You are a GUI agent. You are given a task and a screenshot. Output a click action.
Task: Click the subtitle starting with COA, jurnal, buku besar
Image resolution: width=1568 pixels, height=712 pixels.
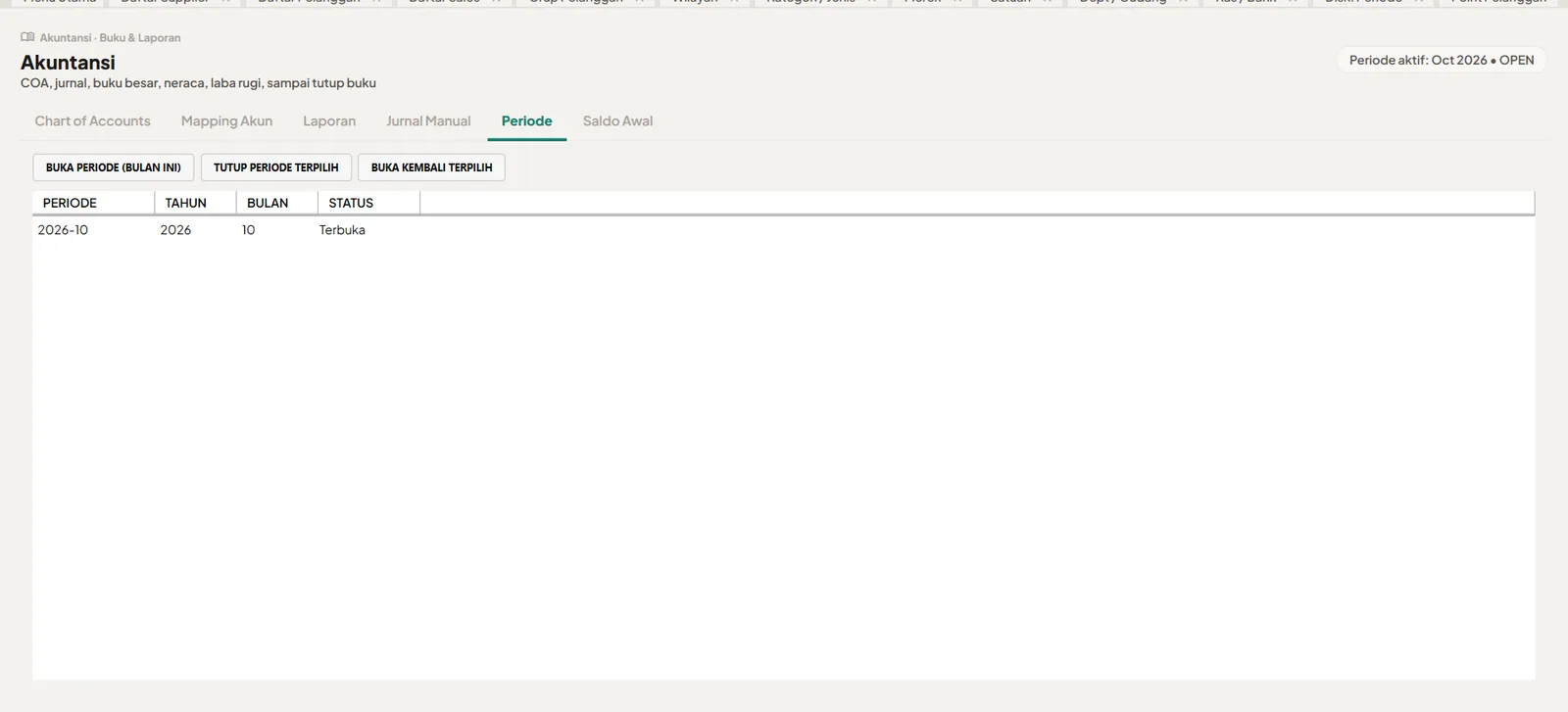point(198,83)
